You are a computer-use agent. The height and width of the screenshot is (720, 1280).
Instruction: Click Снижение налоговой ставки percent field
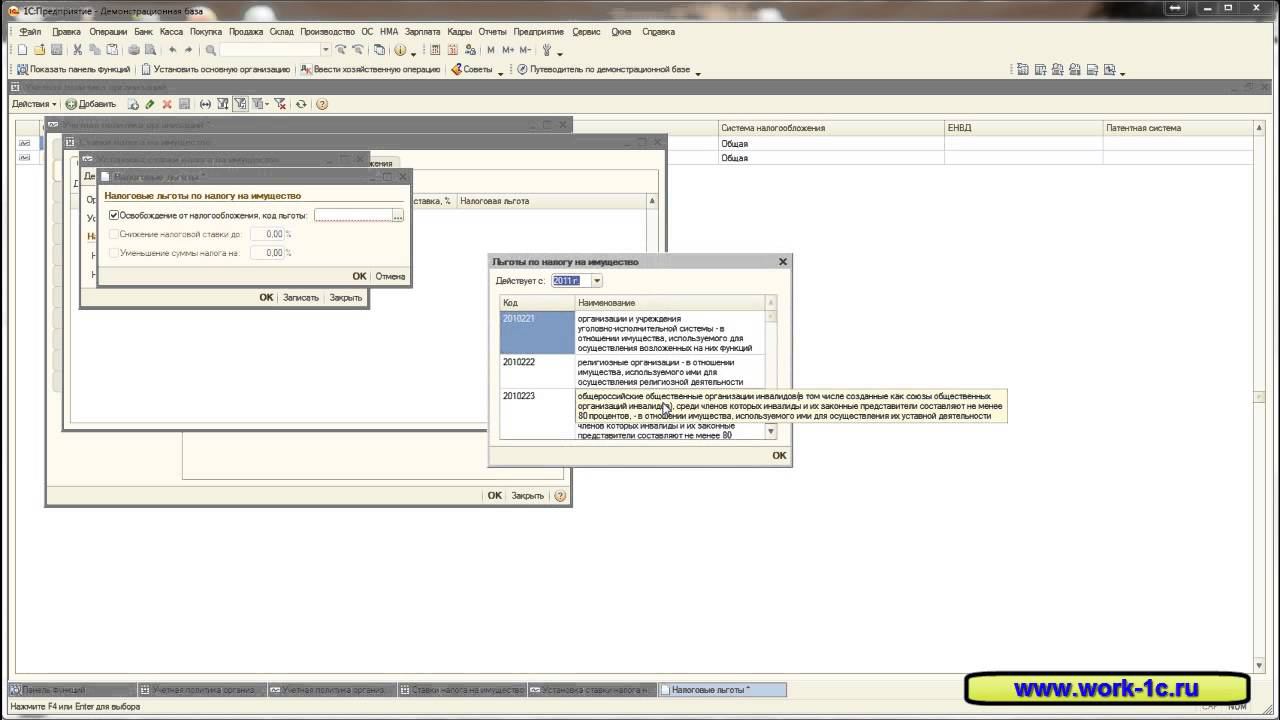[267, 234]
